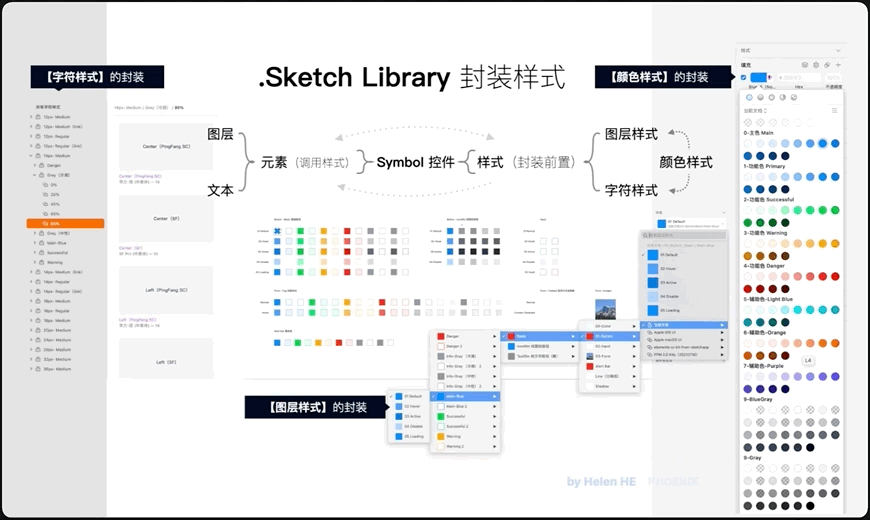Choose 03 Active from layer style submenu

pyautogui.click(x=409, y=416)
